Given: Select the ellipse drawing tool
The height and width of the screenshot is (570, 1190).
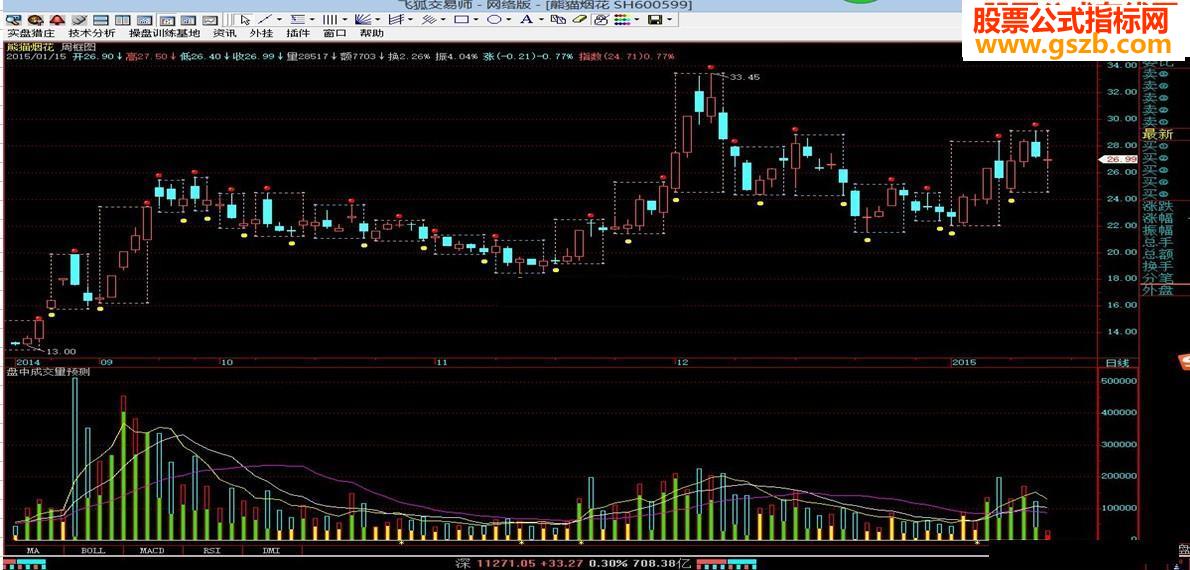Looking at the screenshot, I should (493, 20).
